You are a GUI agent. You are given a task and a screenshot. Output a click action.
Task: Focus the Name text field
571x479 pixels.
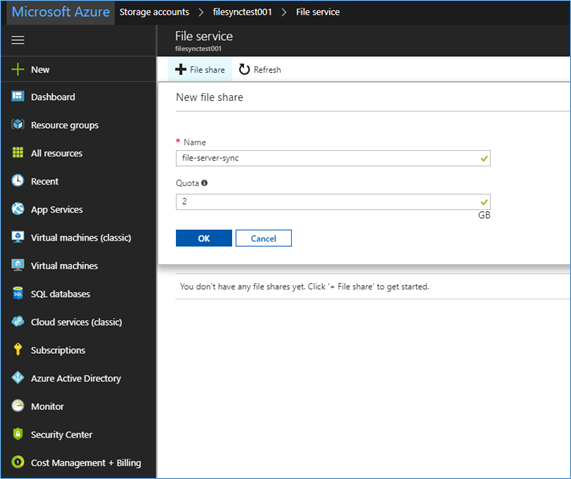pyautogui.click(x=333, y=158)
